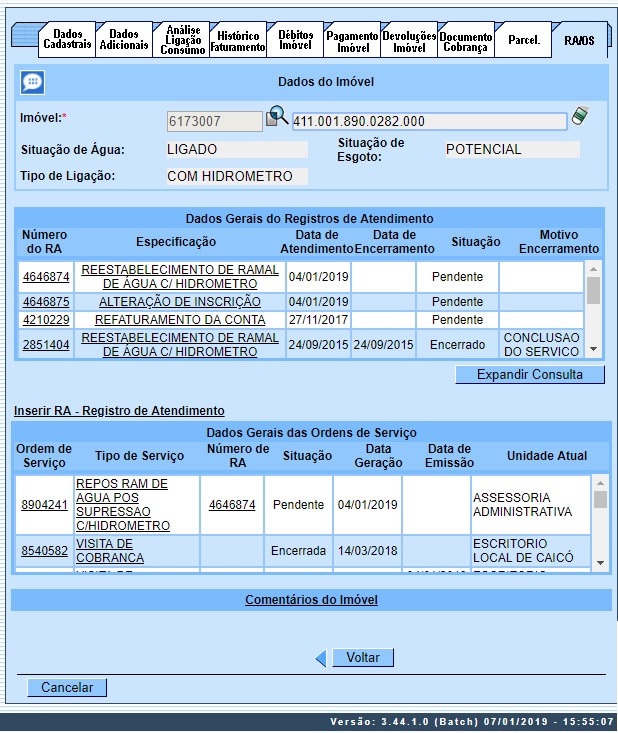Click the magnifier search icon beside Imóvel
The width and height of the screenshot is (618, 733).
(x=277, y=119)
